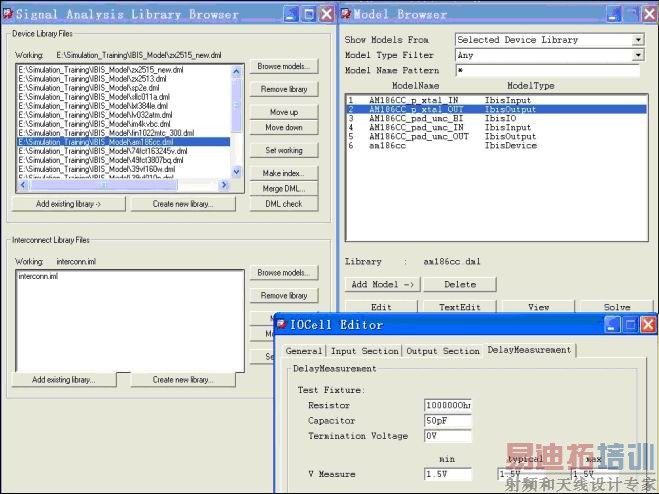Image resolution: width=659 pixels, height=494 pixels.
Task: Click library list scroll down arrow
Action: click(236, 172)
